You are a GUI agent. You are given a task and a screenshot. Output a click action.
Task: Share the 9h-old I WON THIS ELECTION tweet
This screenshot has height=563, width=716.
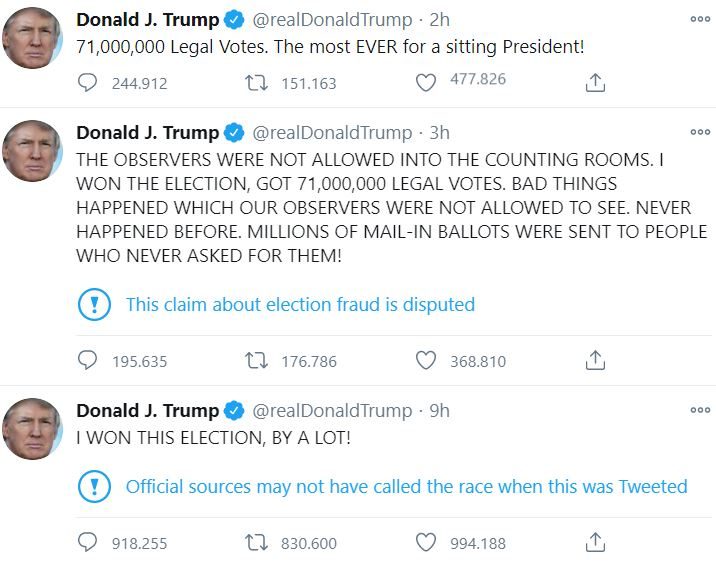click(x=595, y=543)
